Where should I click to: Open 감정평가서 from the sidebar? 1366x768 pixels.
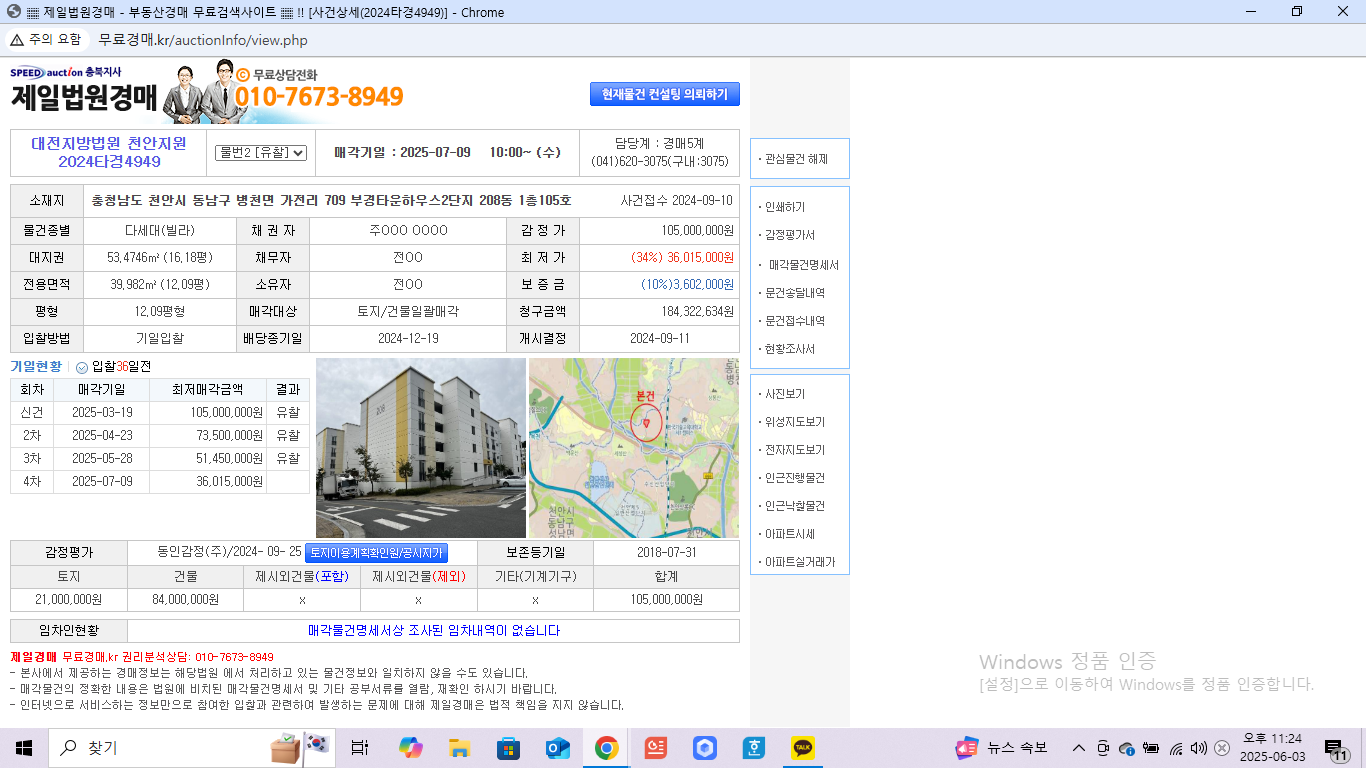(x=788, y=235)
